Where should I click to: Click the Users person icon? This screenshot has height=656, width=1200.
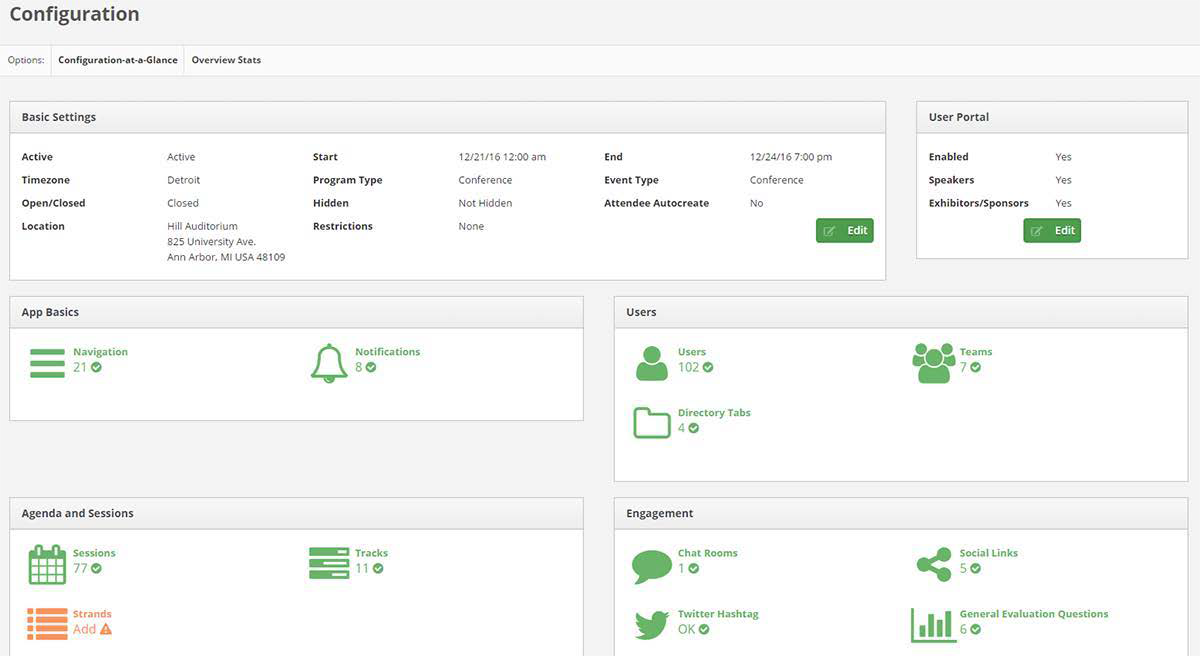651,363
